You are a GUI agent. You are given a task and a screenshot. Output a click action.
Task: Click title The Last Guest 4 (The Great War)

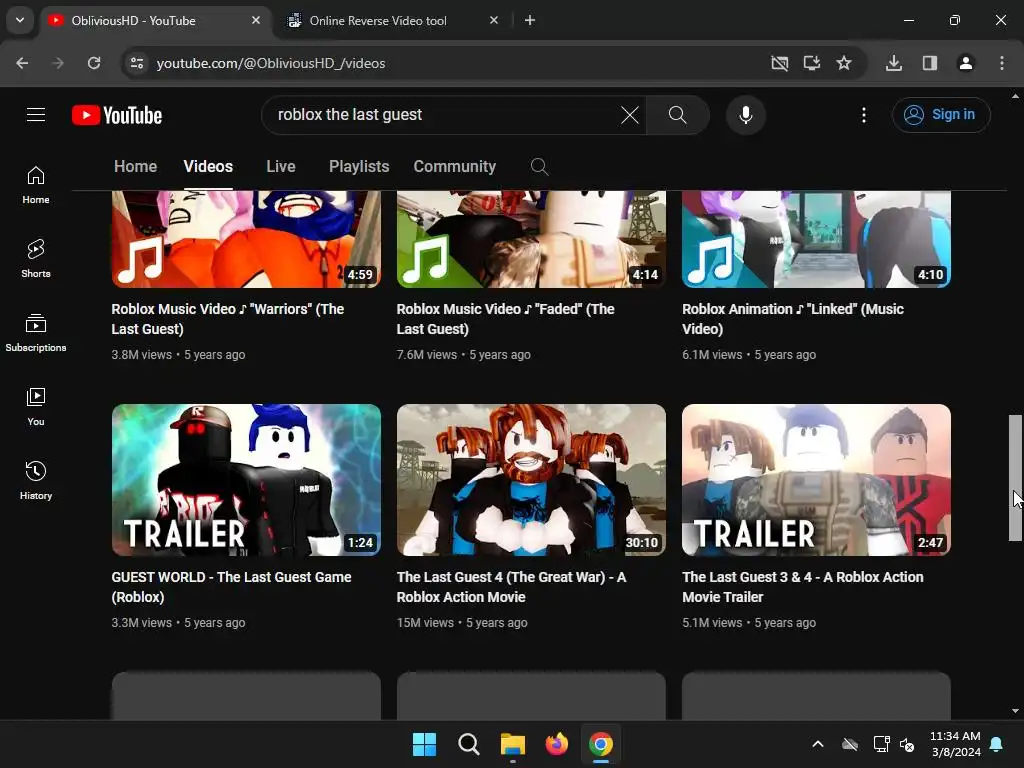(511, 586)
